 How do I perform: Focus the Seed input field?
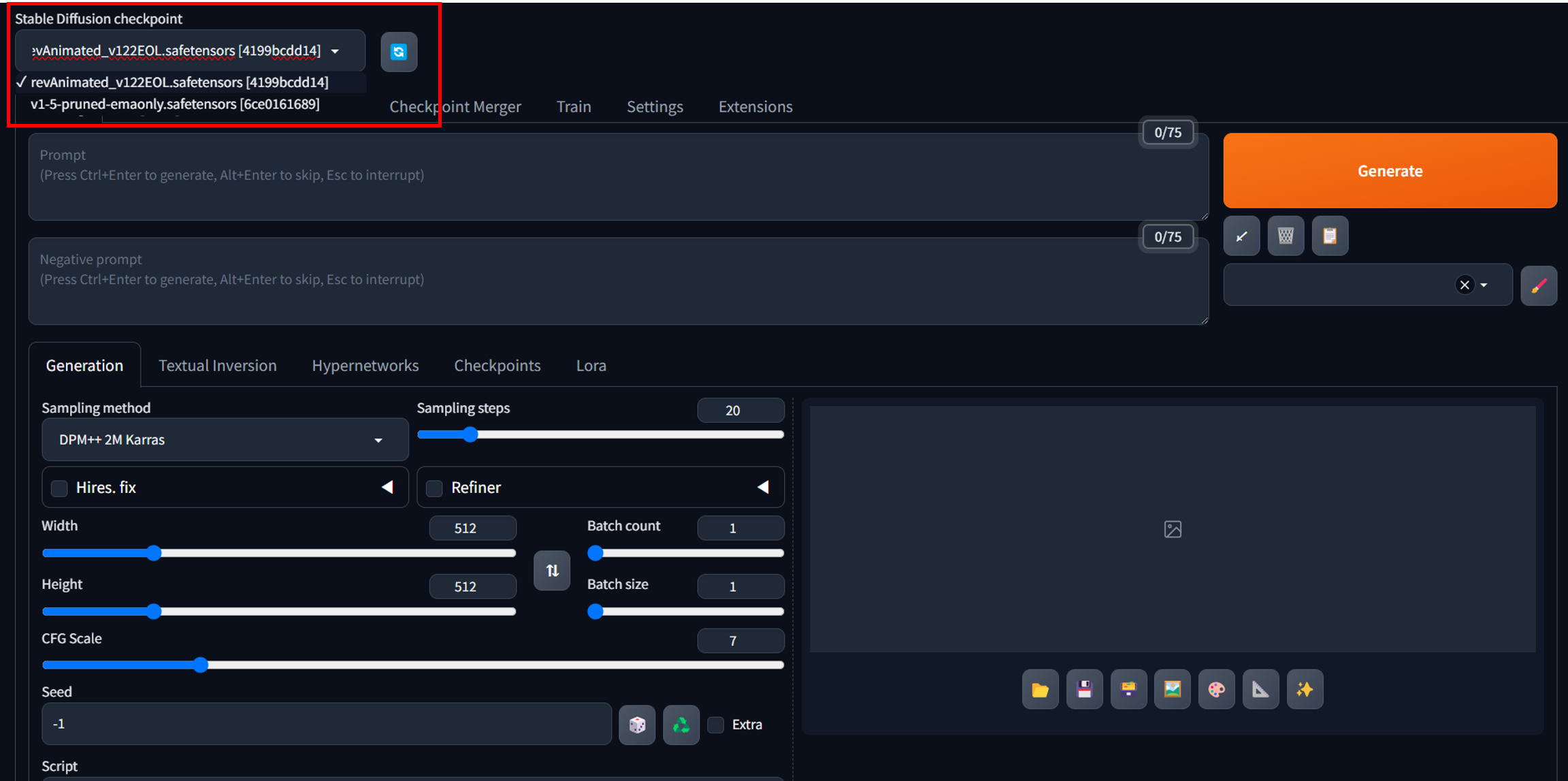(x=327, y=724)
